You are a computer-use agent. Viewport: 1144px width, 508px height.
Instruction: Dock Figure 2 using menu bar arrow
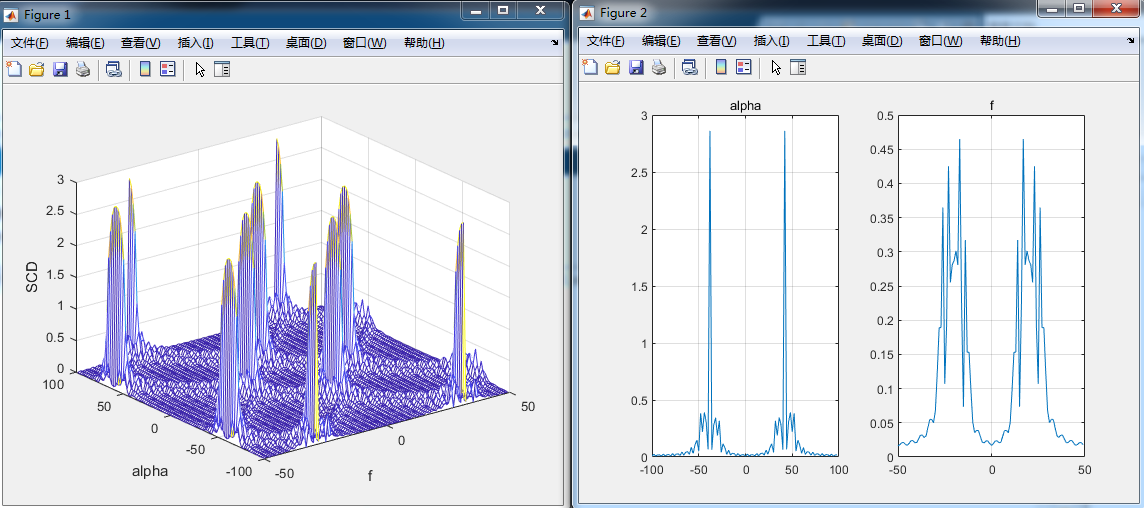pos(1130,41)
